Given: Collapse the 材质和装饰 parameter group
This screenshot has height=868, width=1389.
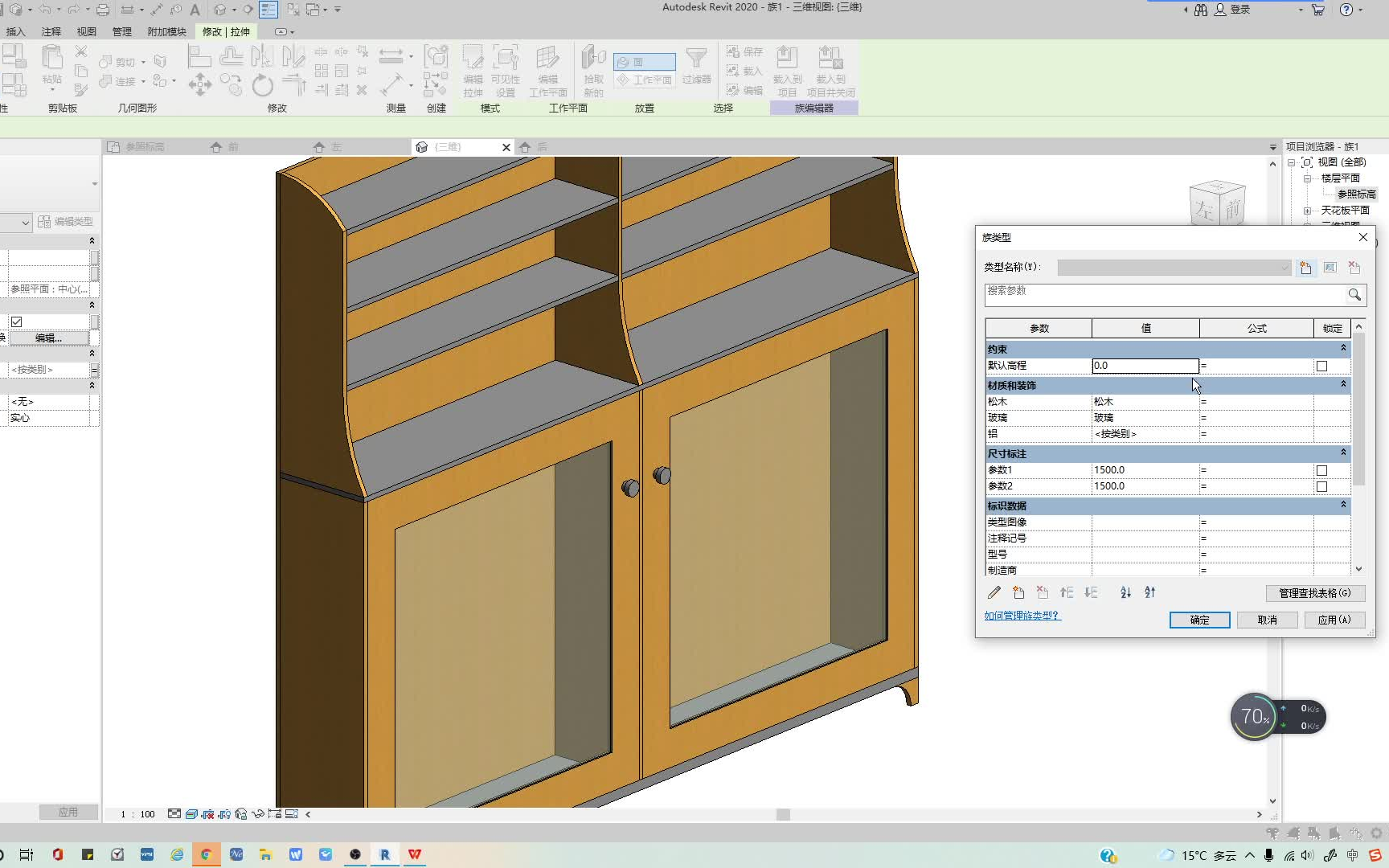Looking at the screenshot, I should point(1342,385).
